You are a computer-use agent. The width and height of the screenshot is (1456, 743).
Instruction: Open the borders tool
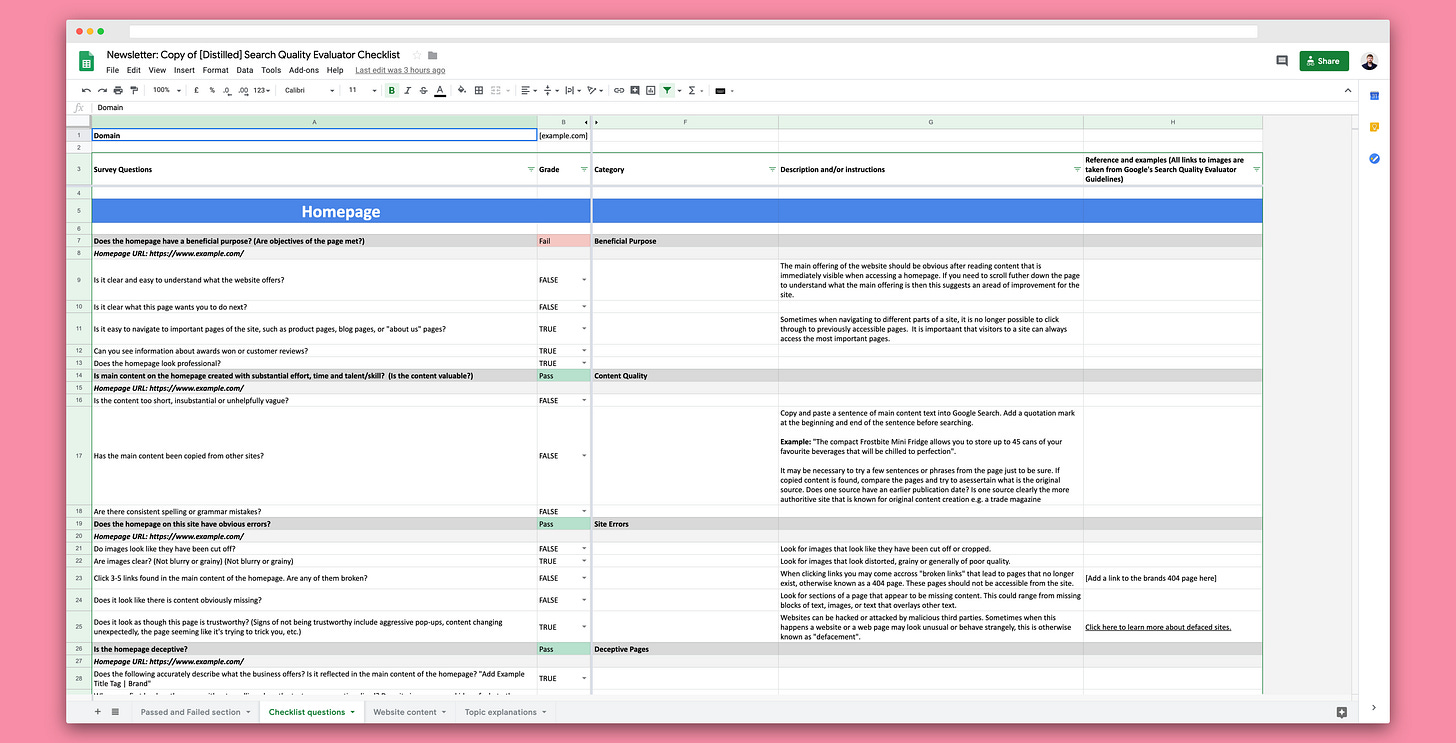click(x=479, y=90)
